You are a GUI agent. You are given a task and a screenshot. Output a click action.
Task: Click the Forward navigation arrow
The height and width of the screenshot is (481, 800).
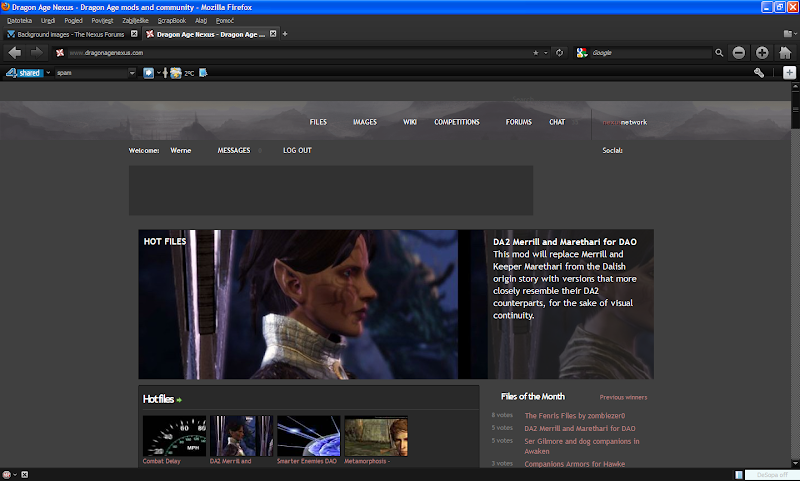point(36,53)
